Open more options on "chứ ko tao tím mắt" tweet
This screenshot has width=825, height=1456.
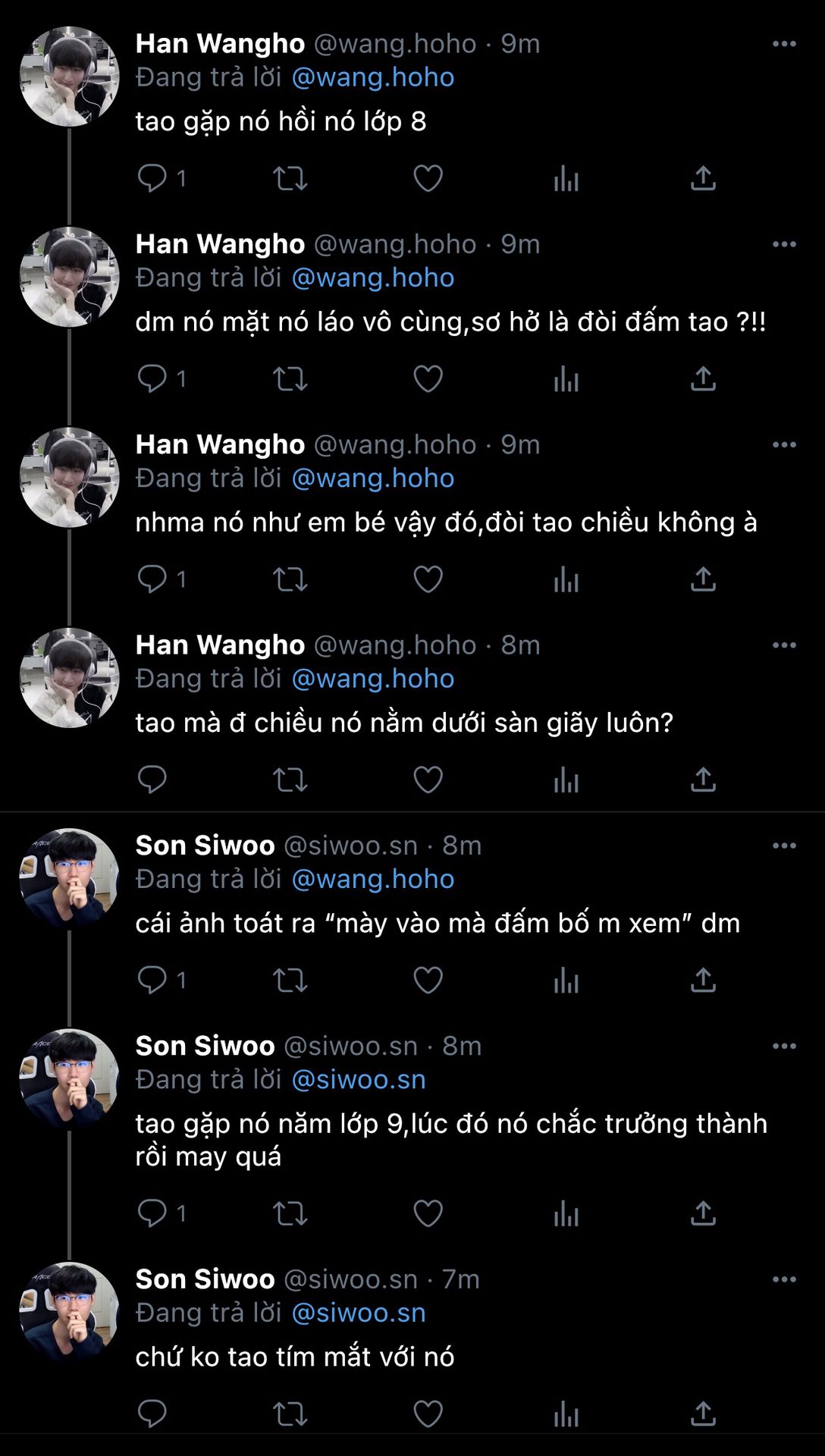(x=784, y=1279)
